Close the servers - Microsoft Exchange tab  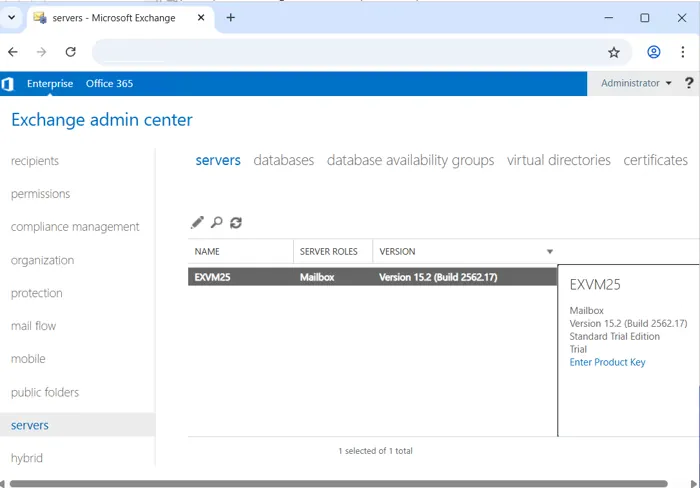pyautogui.click(x=201, y=18)
